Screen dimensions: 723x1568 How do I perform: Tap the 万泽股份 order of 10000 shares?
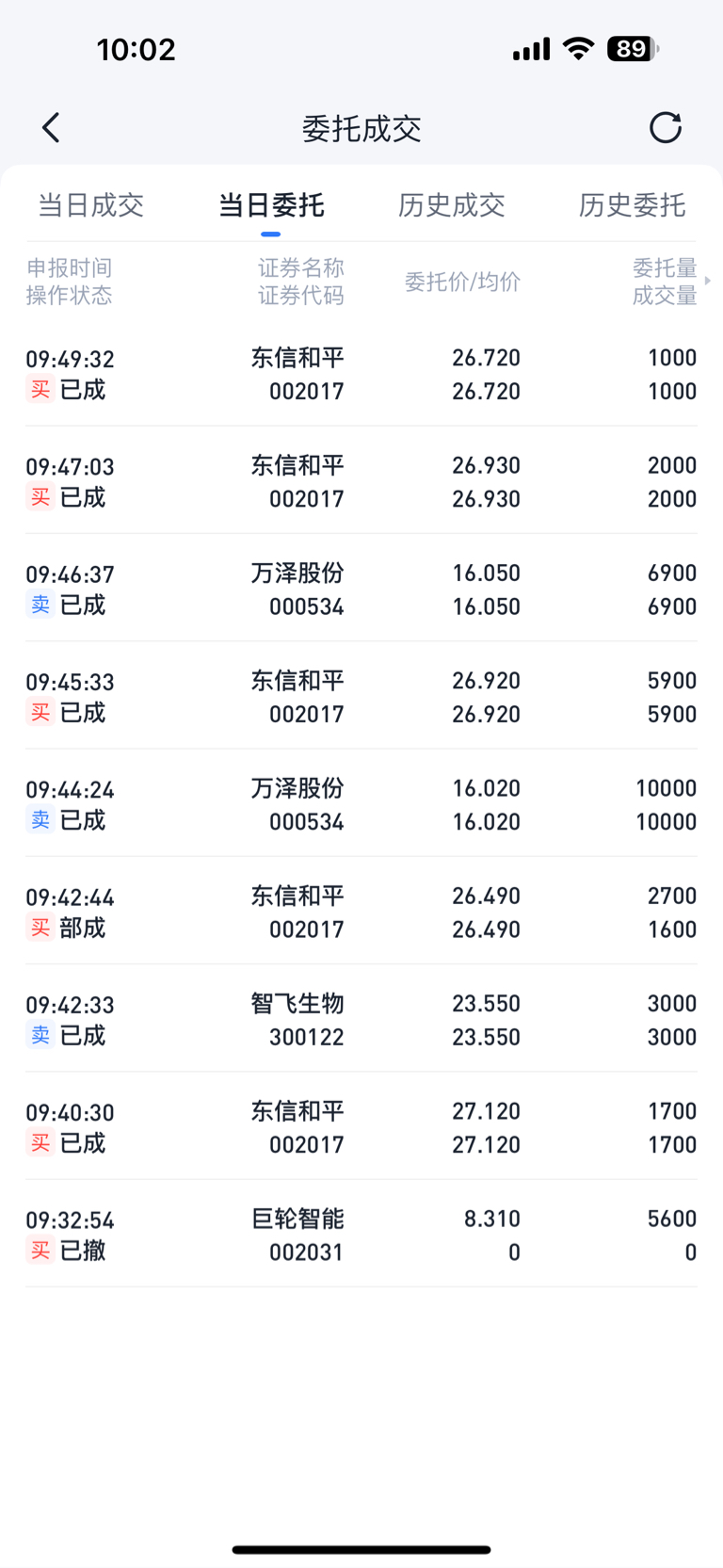361,804
